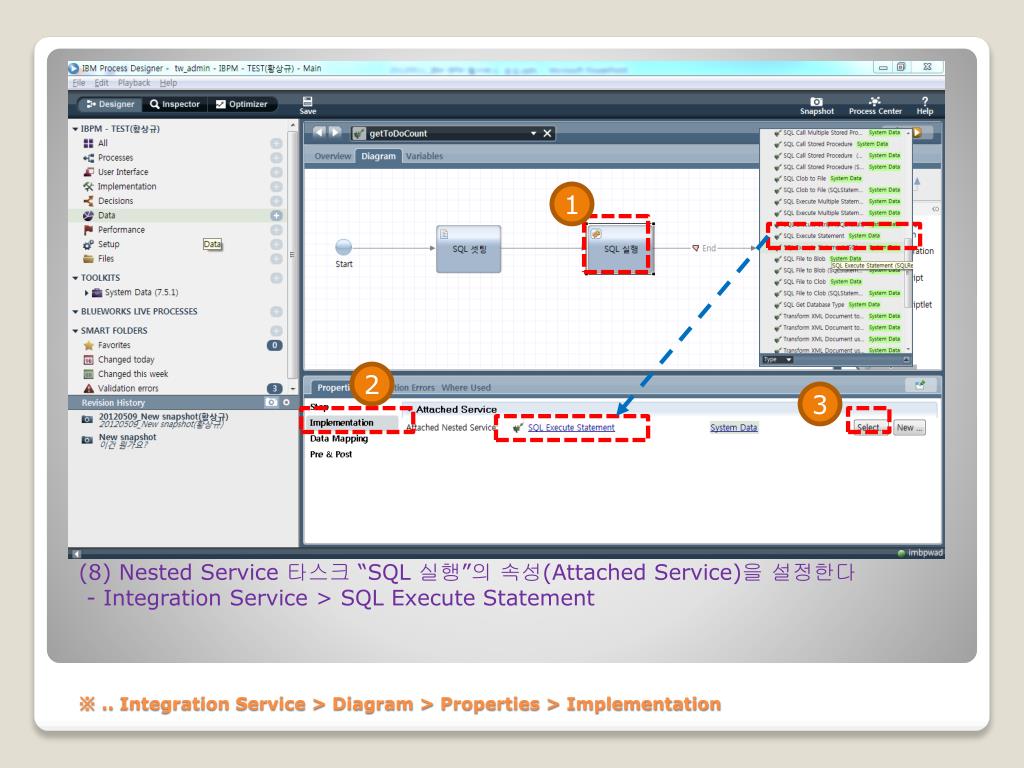Select the Pre & Post properties section
This screenshot has height=768, width=1024.
(331, 454)
